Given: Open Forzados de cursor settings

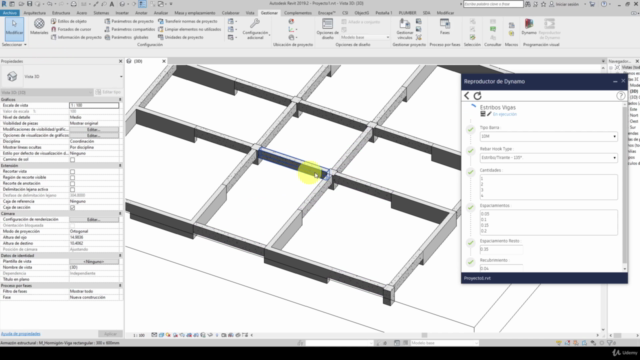Looking at the screenshot, I should click(71, 29).
